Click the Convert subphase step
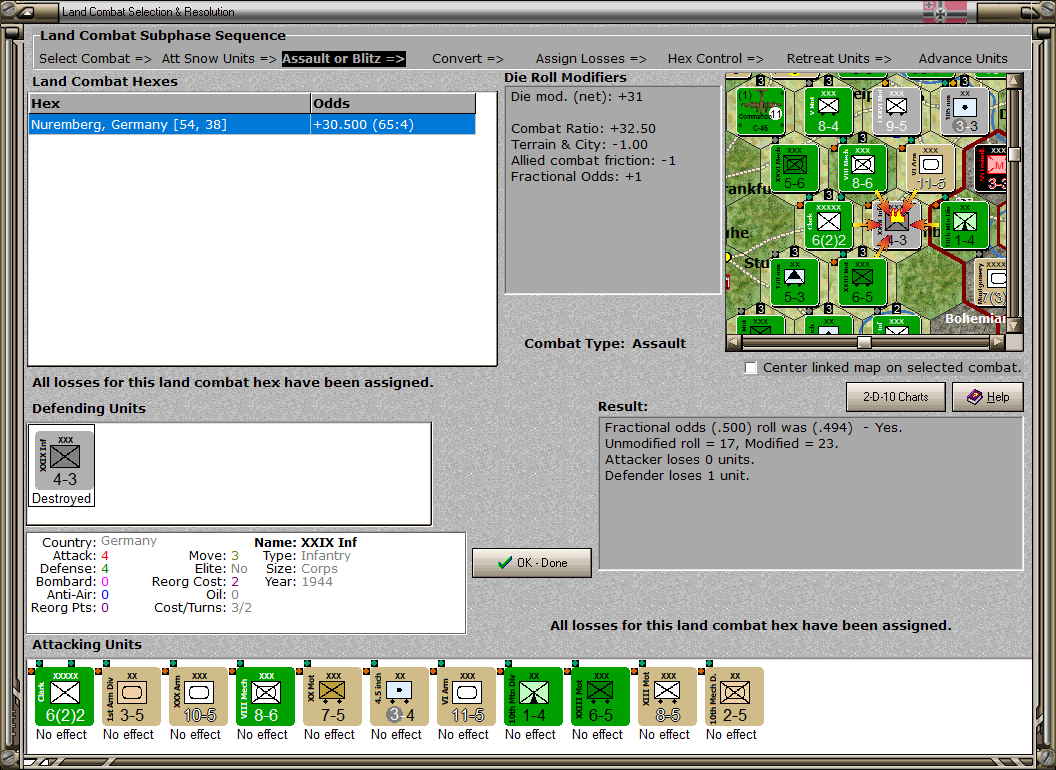This screenshot has height=770, width=1056. [x=467, y=59]
